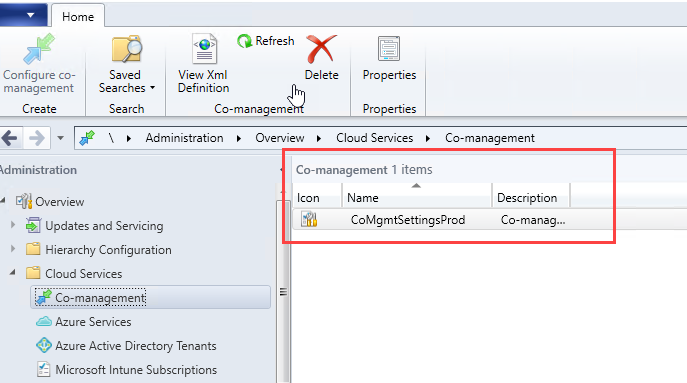Image resolution: width=687 pixels, height=383 pixels.
Task: Open the navigation history dropdown arrow
Action: (60, 138)
